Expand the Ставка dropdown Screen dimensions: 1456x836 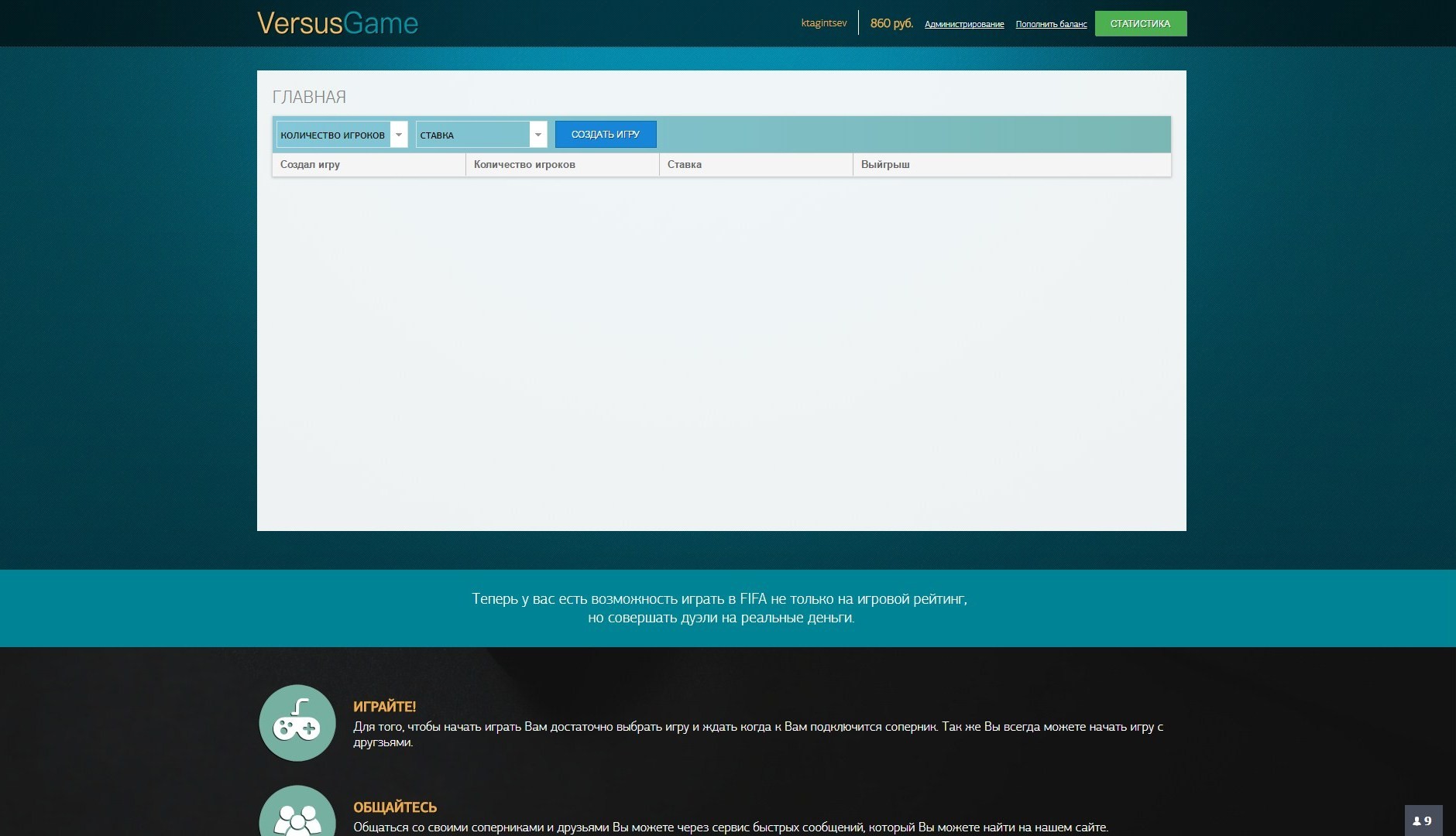481,135
